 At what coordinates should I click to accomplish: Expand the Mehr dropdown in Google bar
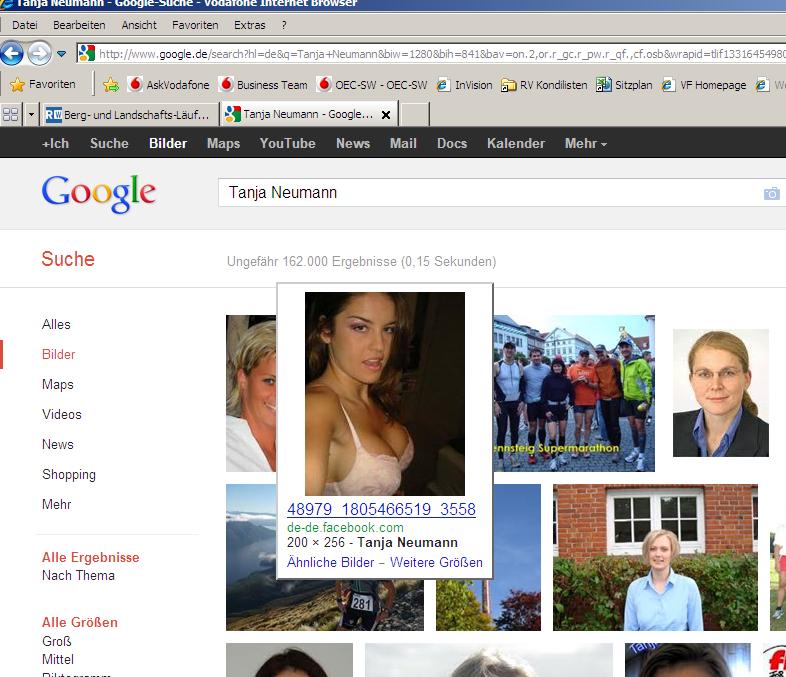585,143
